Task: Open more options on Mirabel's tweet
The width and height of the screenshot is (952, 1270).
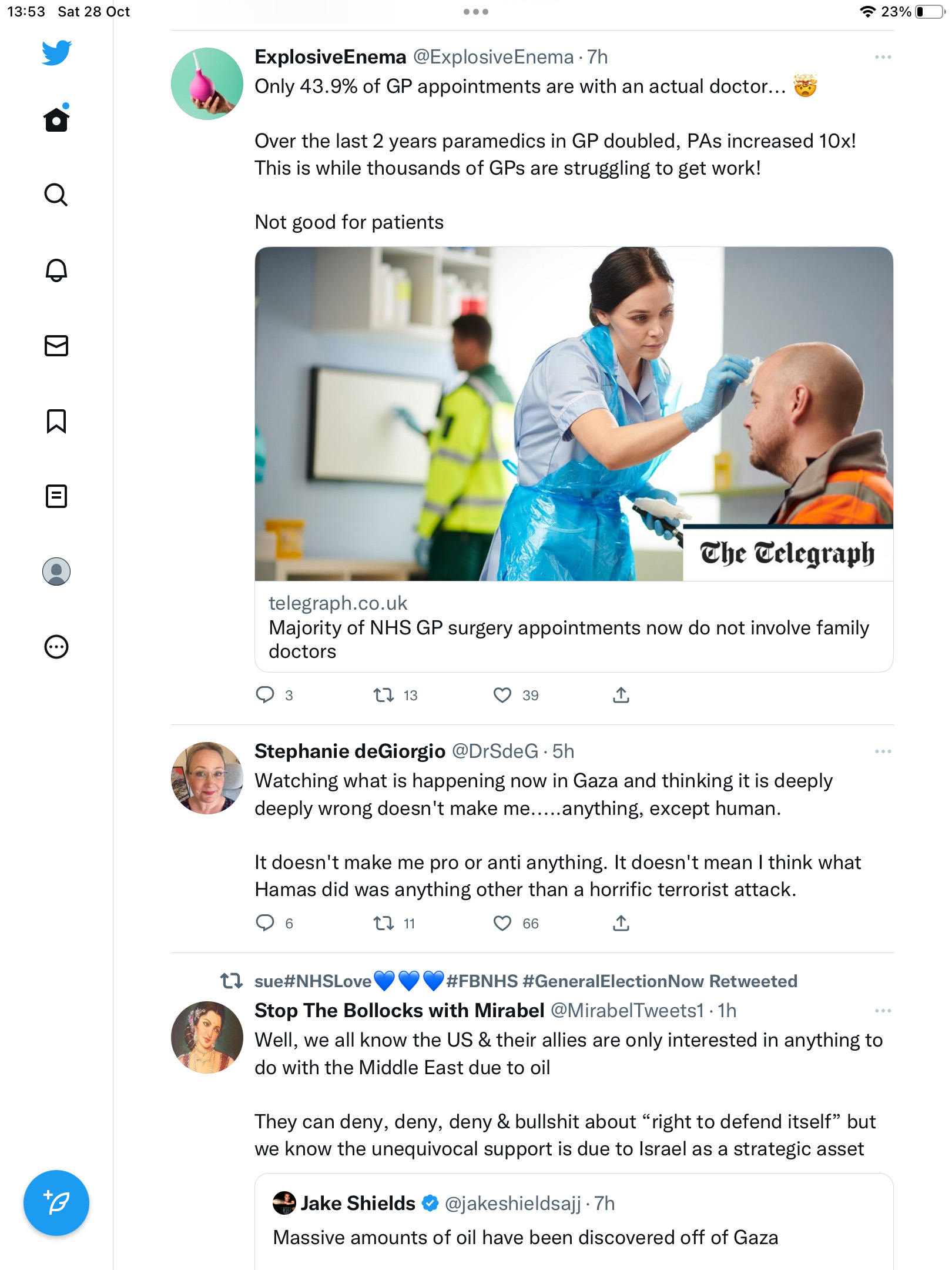Action: tap(883, 1011)
